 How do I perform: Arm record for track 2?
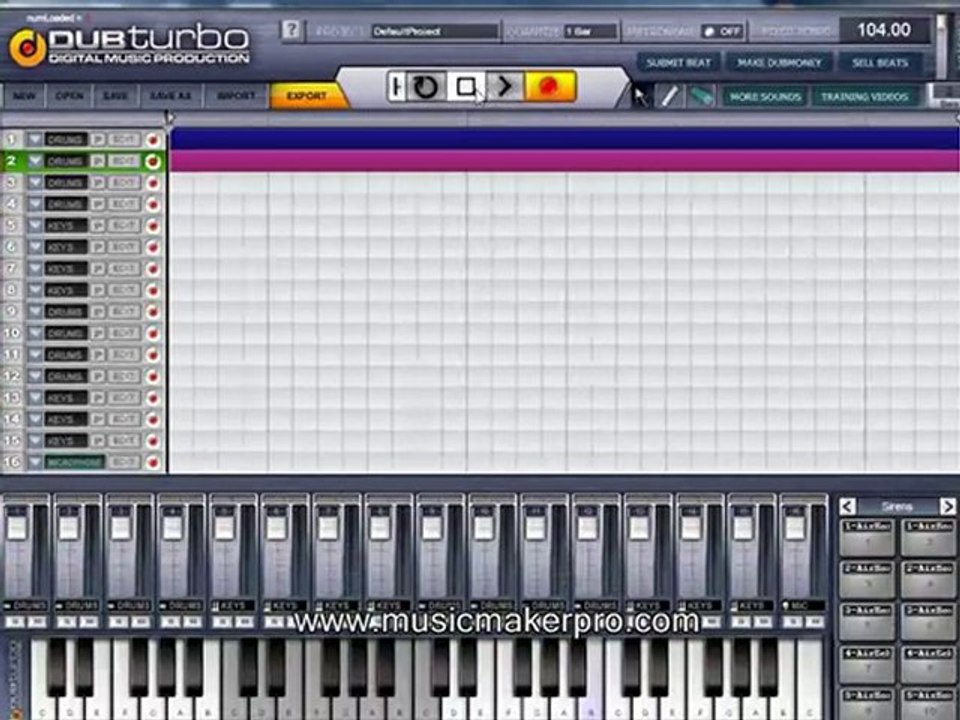click(153, 162)
